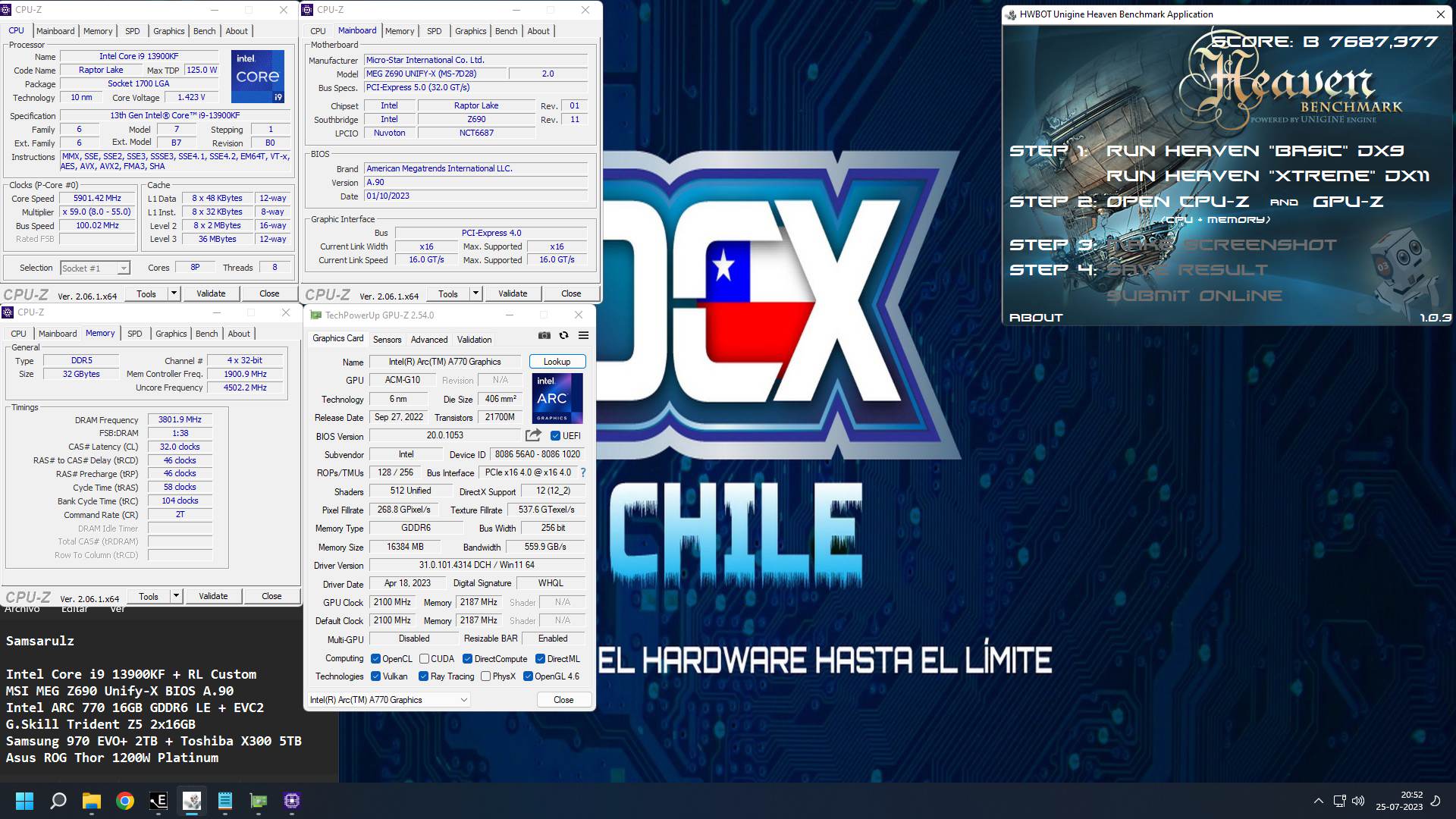1456x819 pixels.
Task: Open Advanced tab in GPU-Z
Action: click(x=429, y=340)
